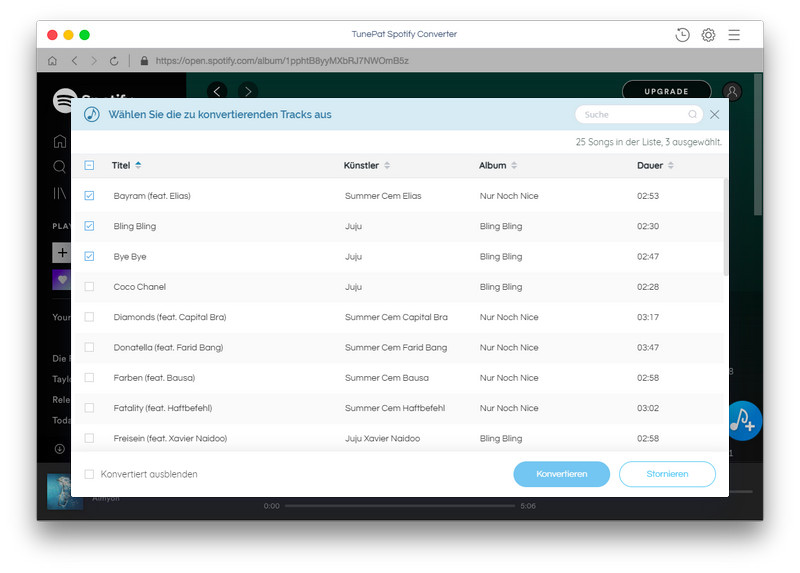Check Diamonds (feat. Capital Bra) track
This screenshot has width=800, height=573.
[89, 317]
